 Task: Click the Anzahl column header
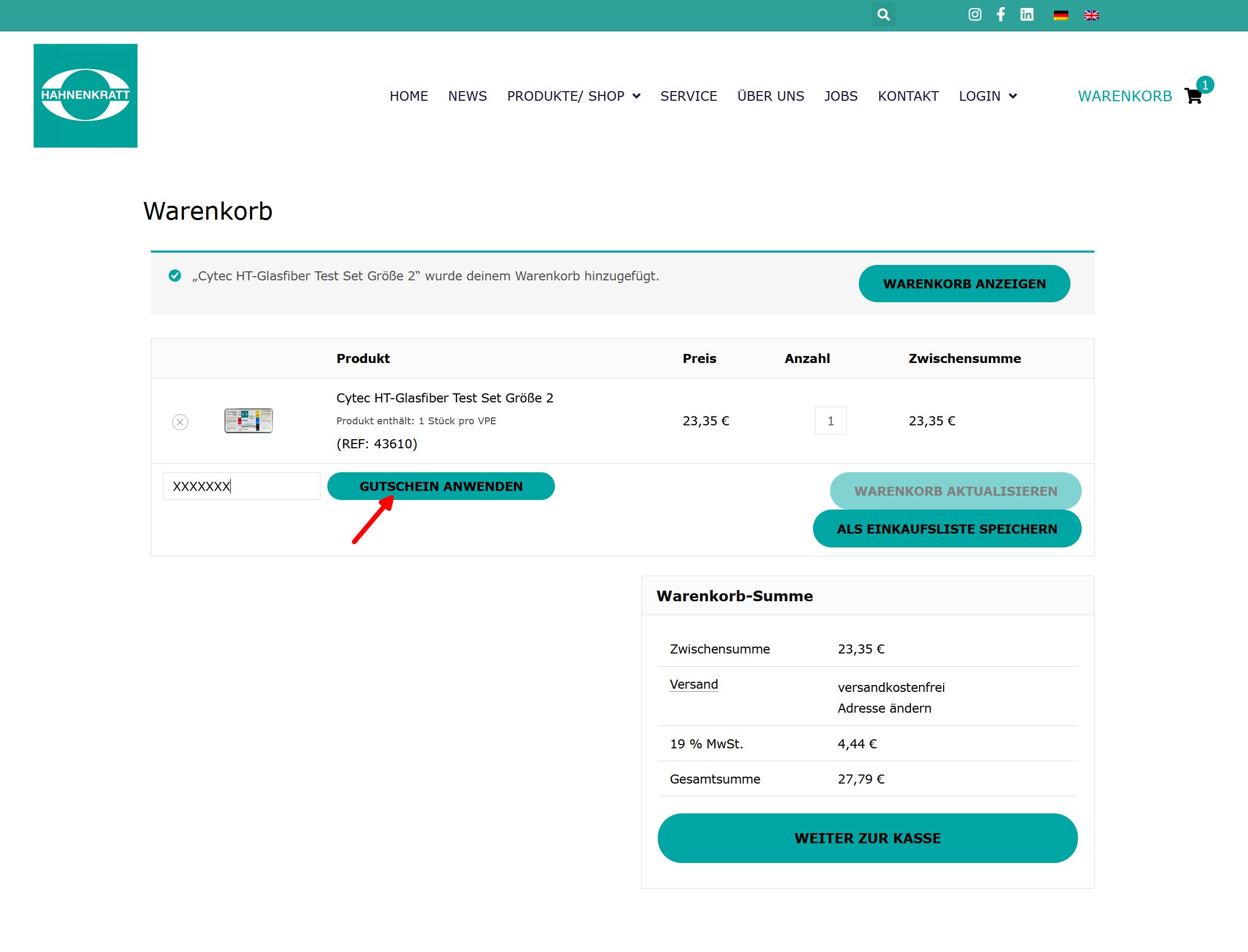(x=807, y=359)
